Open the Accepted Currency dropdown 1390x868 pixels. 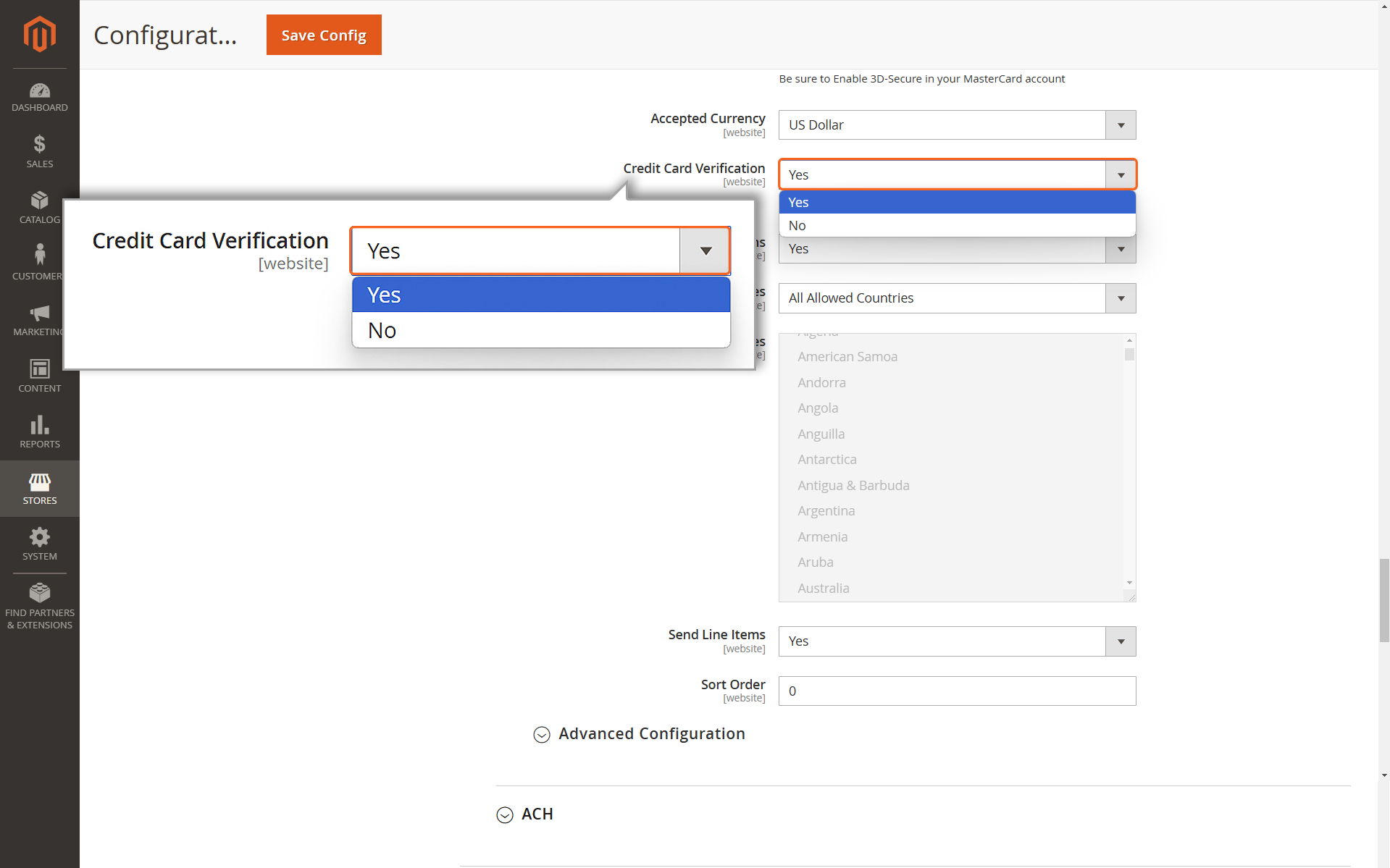957,125
